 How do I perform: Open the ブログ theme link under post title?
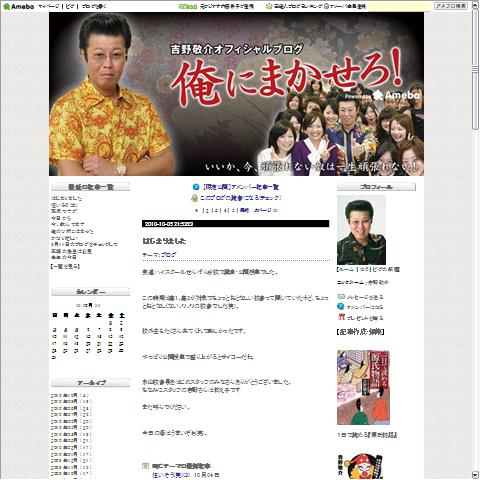(x=169, y=255)
